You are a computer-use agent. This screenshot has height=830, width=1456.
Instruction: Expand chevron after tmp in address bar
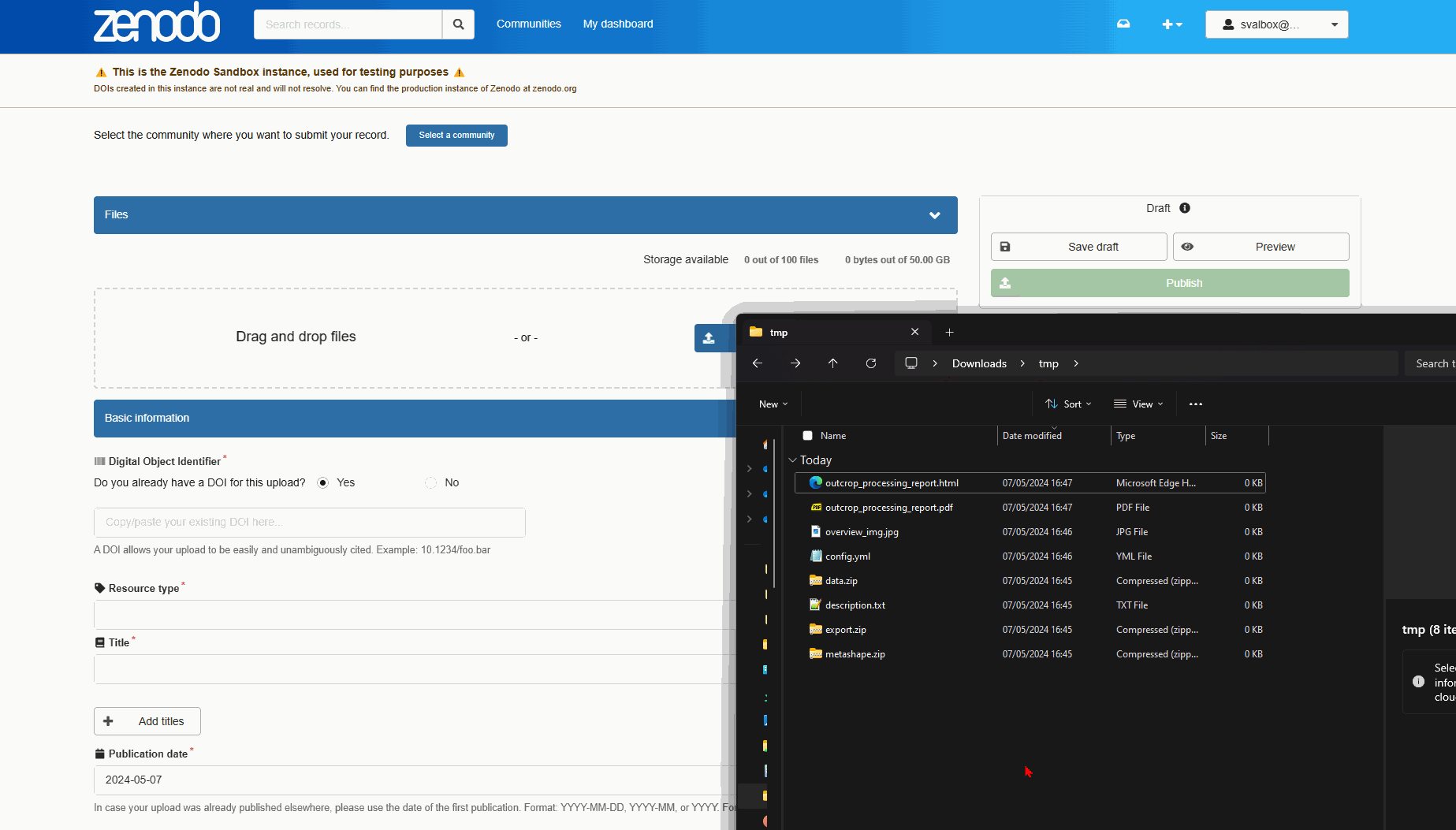pyautogui.click(x=1076, y=363)
